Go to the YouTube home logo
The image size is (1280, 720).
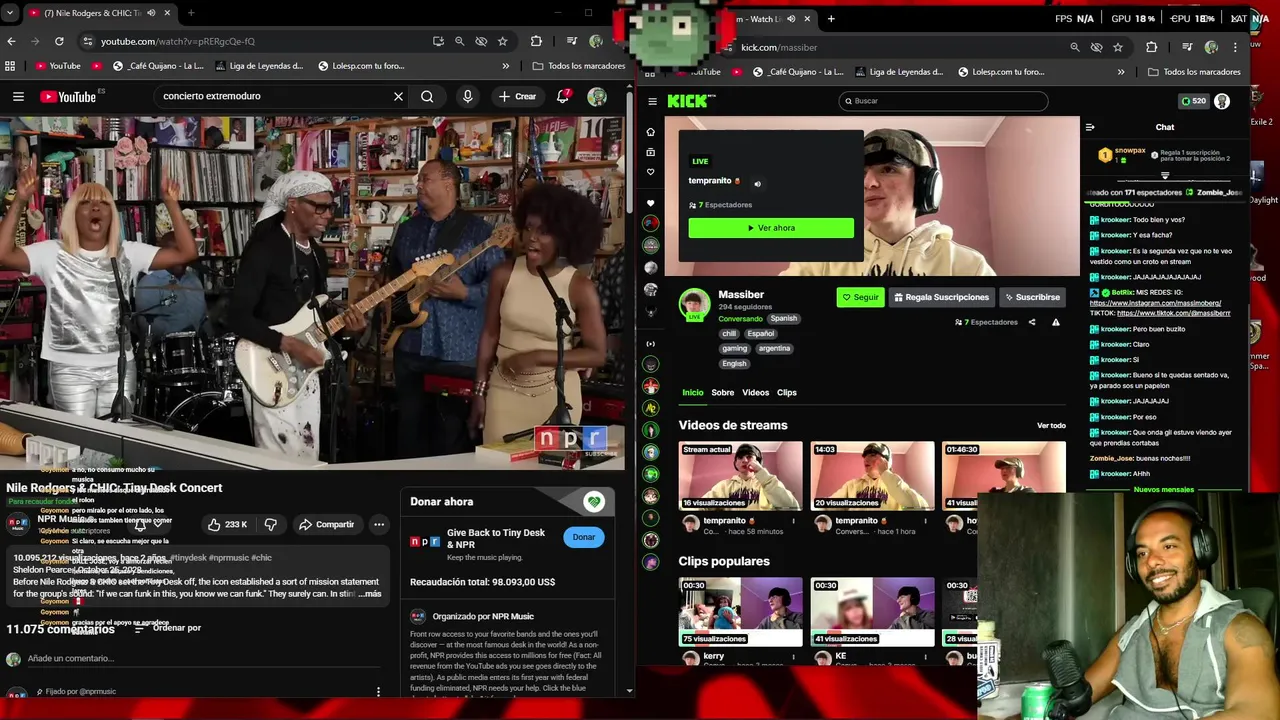(x=68, y=97)
